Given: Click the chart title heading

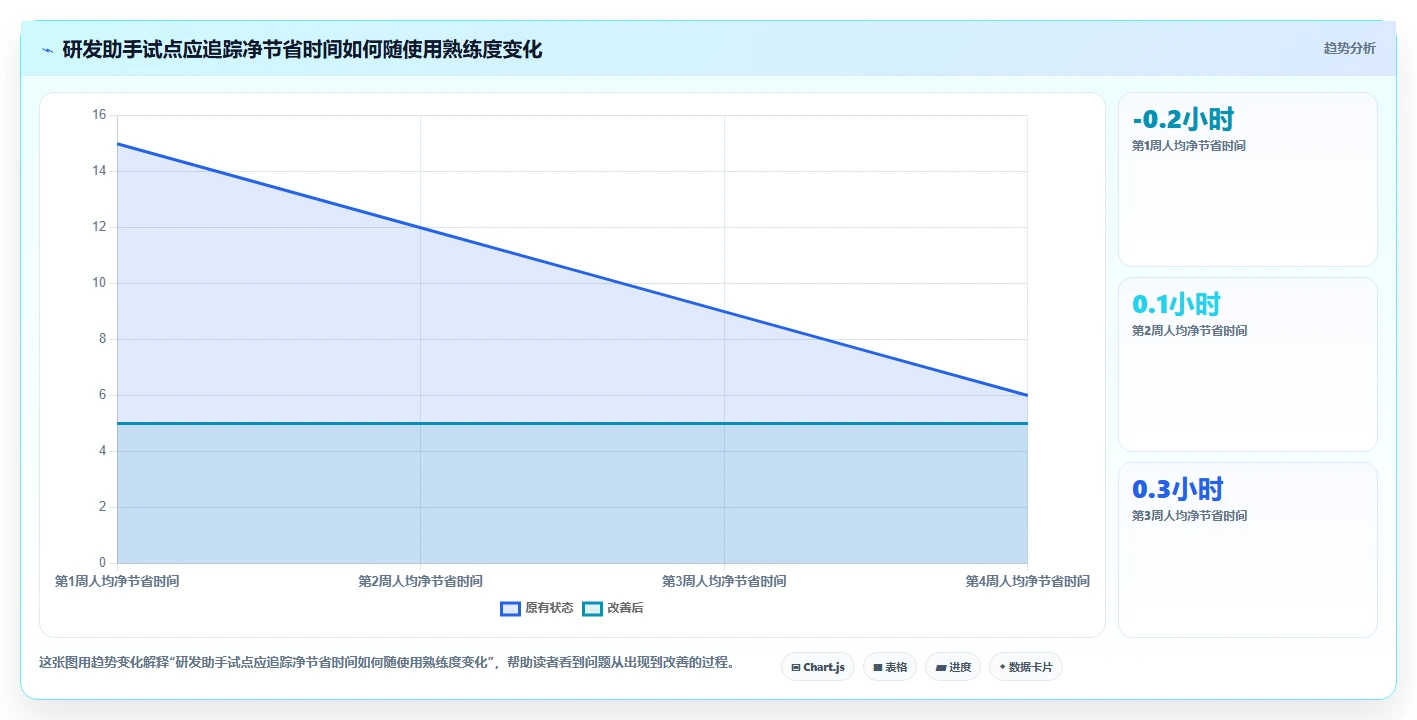Looking at the screenshot, I should (302, 50).
